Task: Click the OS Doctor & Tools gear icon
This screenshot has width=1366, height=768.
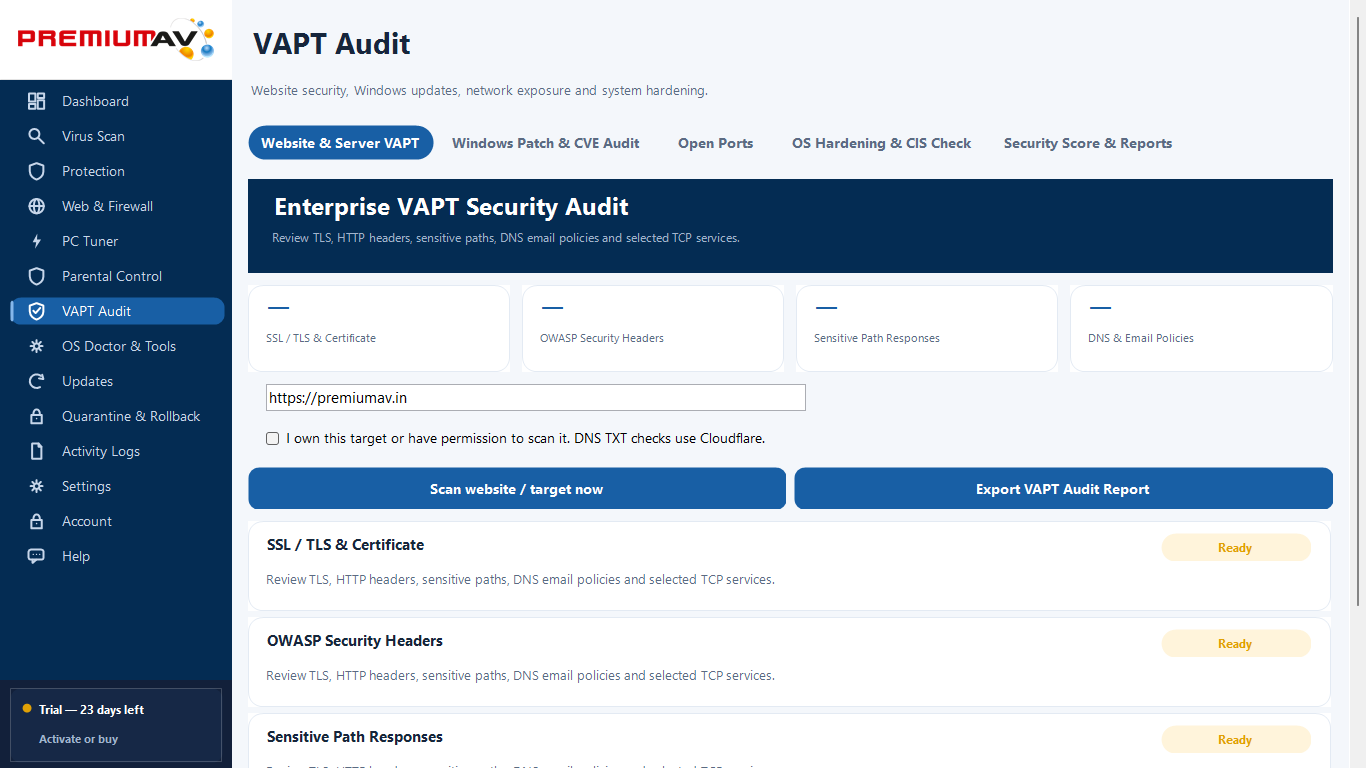Action: tap(37, 346)
